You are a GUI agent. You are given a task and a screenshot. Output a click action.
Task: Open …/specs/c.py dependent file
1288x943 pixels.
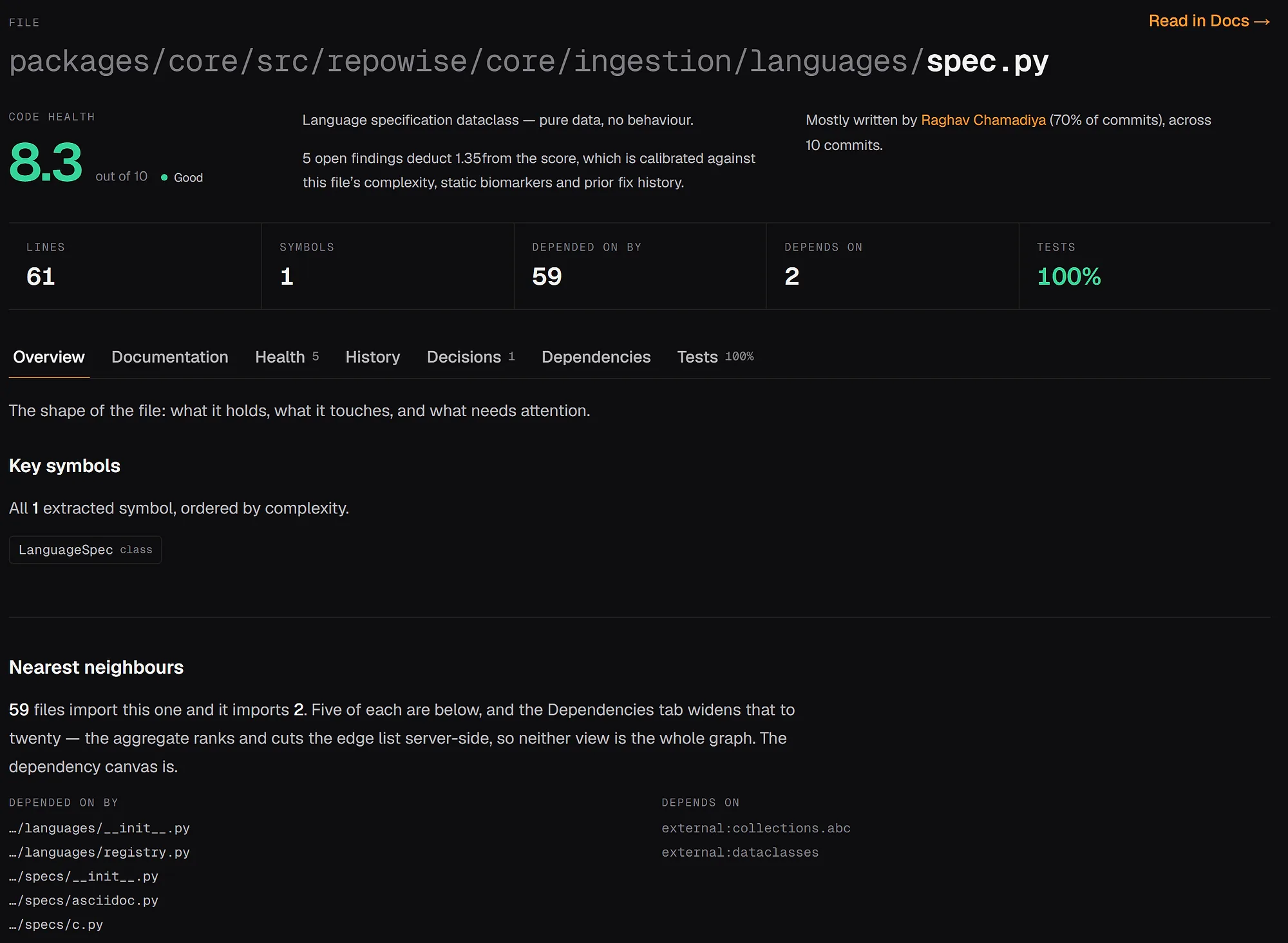56,925
